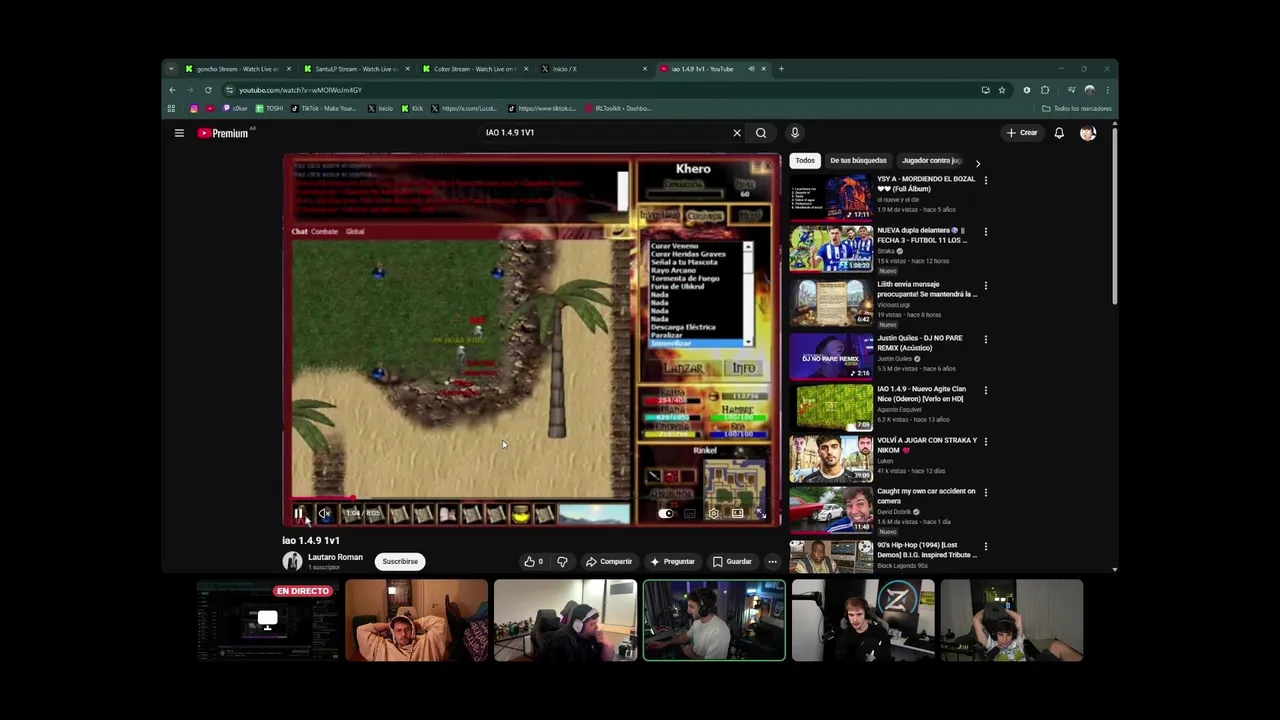Bookmark this page with star icon
The height and width of the screenshot is (720, 1280).
(x=1001, y=90)
